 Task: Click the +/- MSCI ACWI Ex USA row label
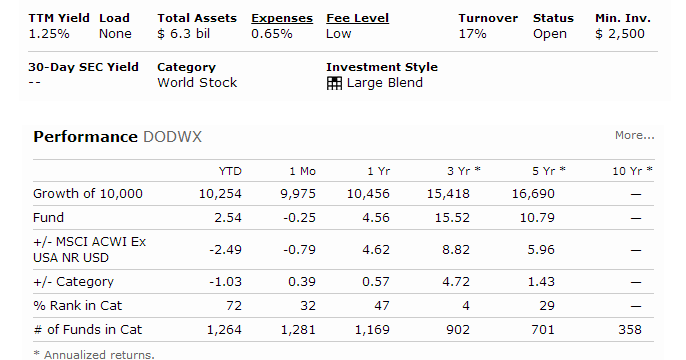pos(90,250)
